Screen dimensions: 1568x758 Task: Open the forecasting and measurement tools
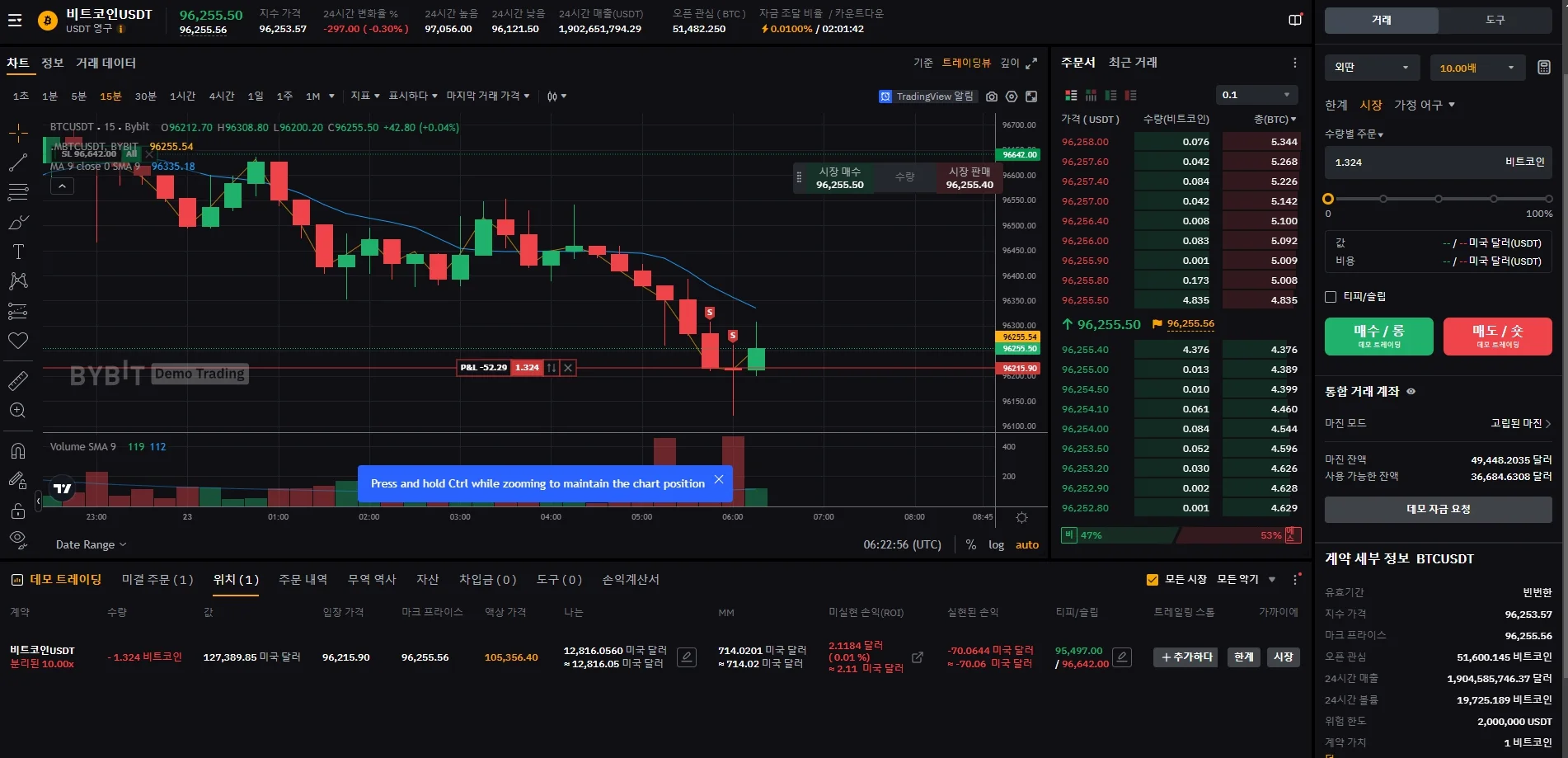18,311
